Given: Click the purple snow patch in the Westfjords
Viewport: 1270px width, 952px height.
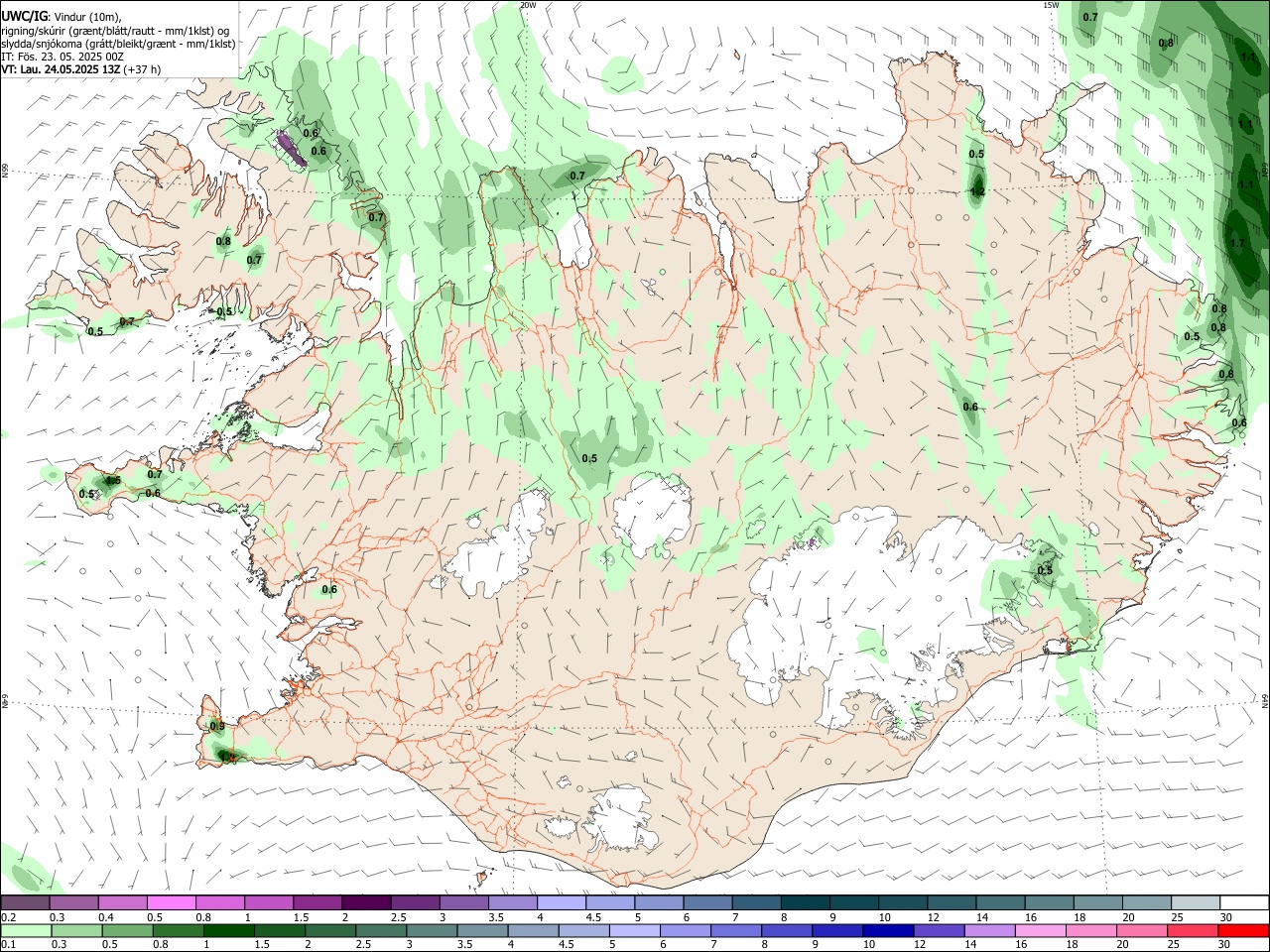Looking at the screenshot, I should (290, 149).
